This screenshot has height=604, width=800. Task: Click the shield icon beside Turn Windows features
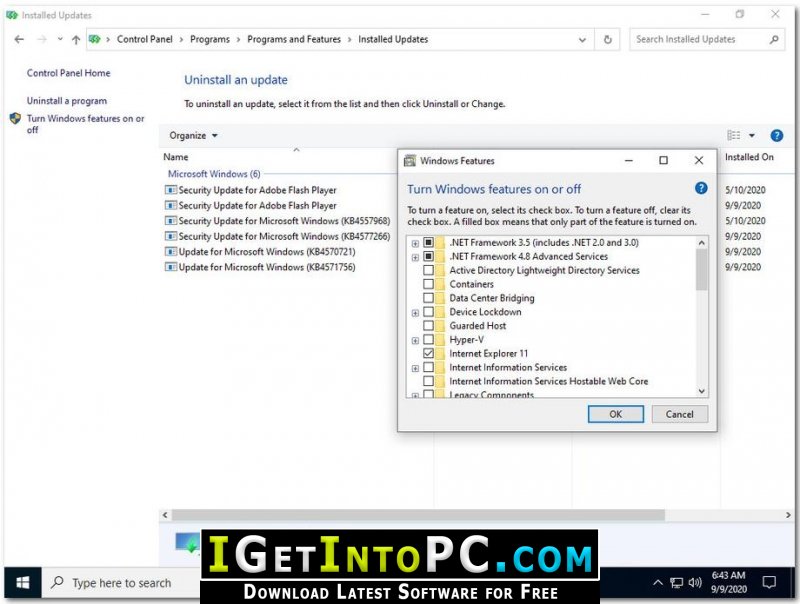15,119
